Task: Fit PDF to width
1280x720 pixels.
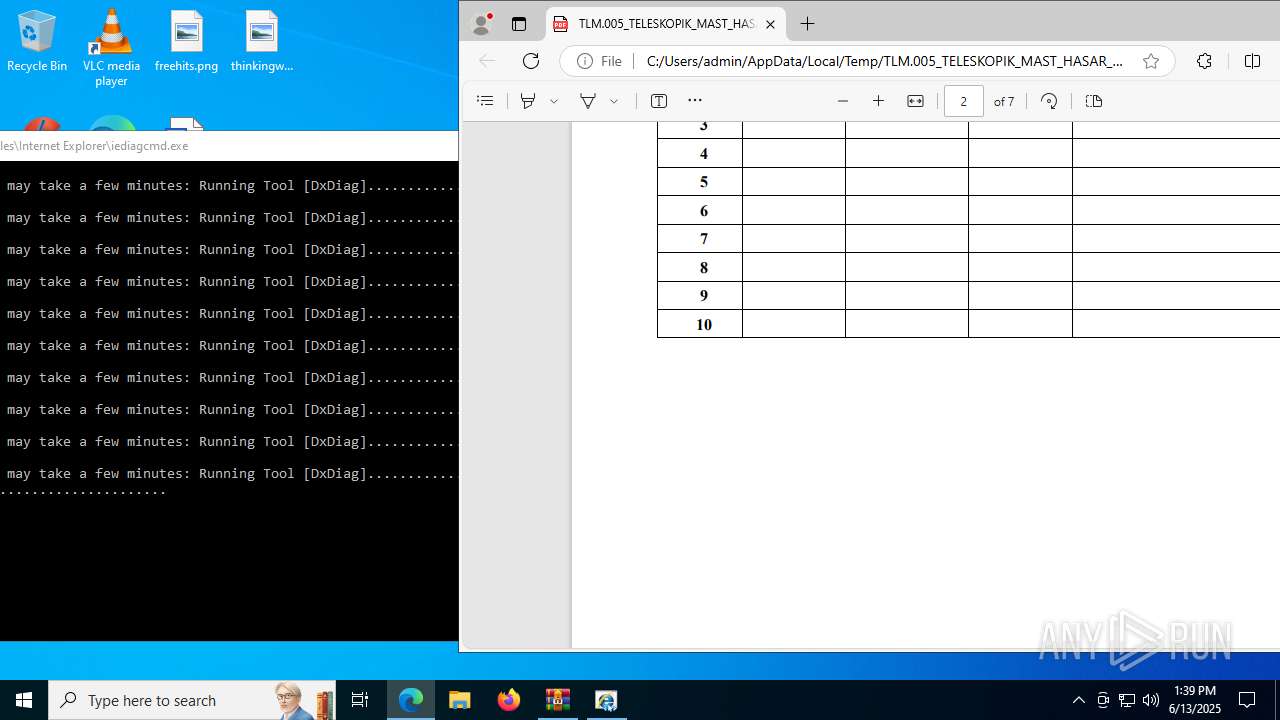Action: [915, 101]
